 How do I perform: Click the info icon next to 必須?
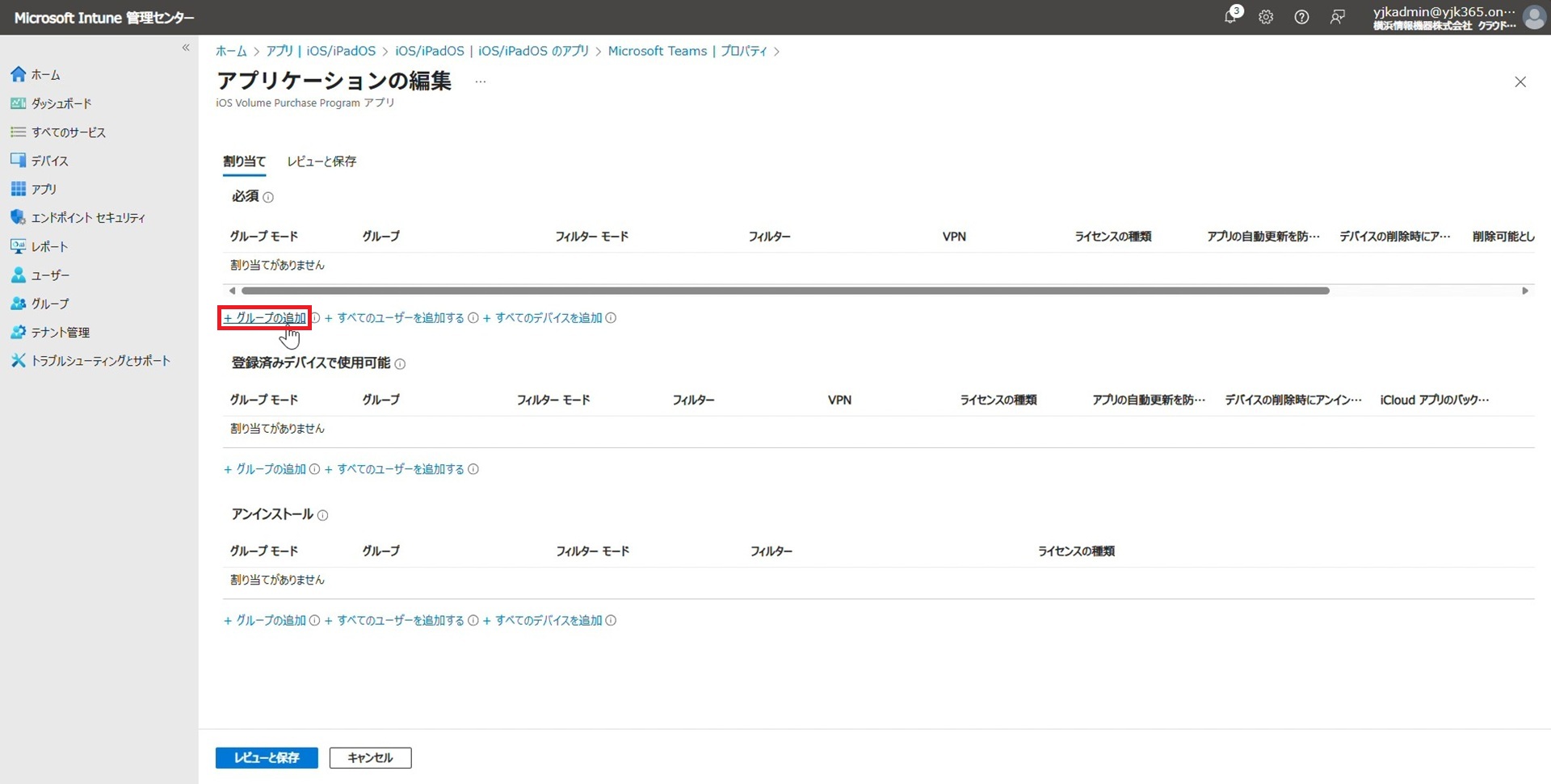[268, 197]
